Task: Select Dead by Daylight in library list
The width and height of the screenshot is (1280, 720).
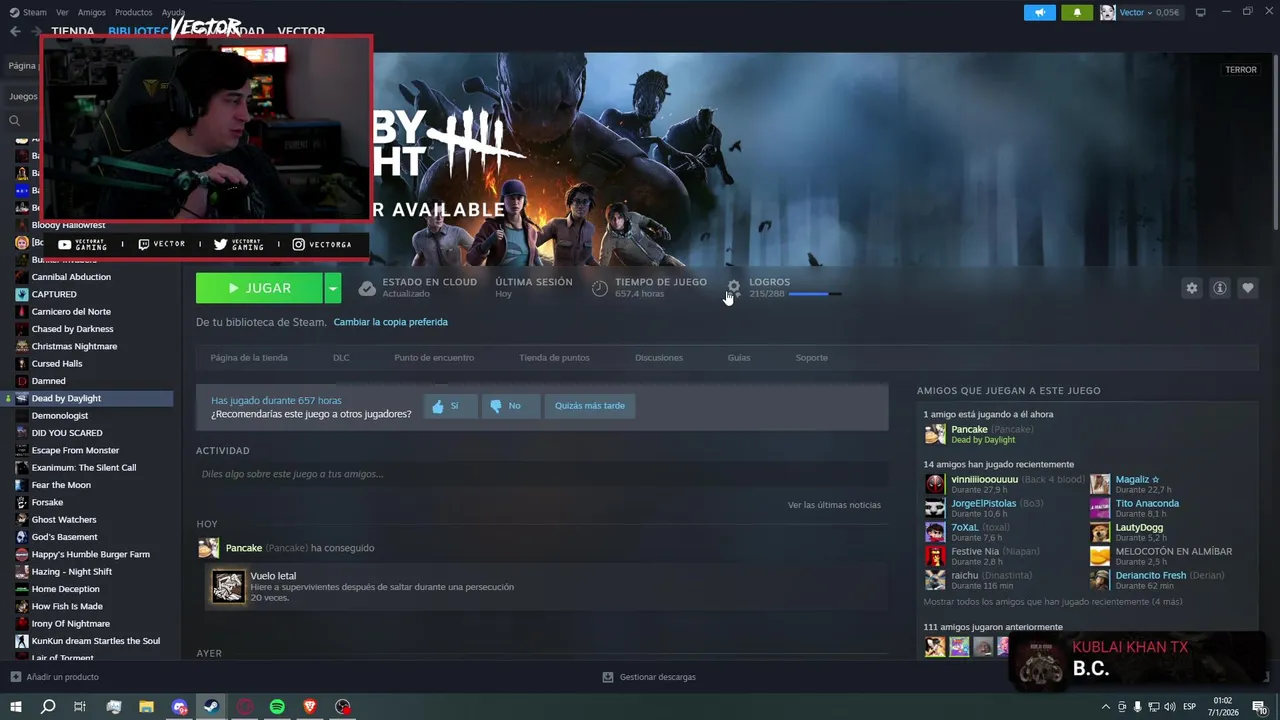Action: (x=87, y=398)
